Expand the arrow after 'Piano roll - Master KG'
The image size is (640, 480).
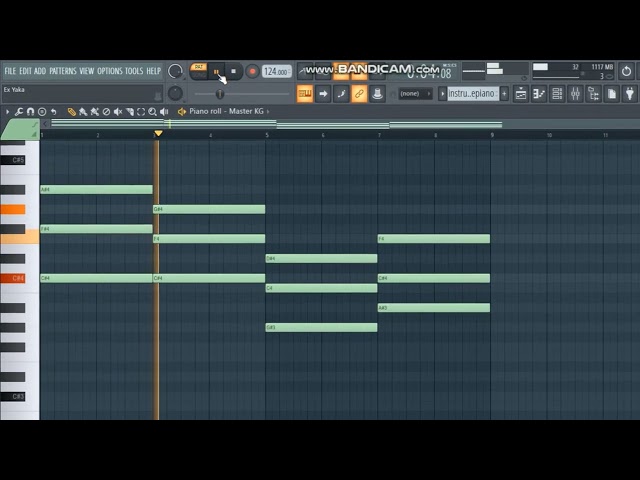(268, 111)
